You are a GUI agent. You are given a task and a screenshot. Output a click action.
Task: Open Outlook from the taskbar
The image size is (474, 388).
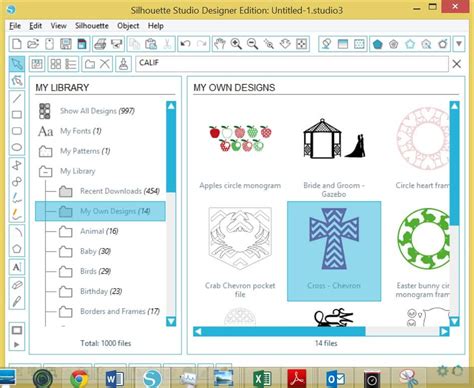click(335, 379)
